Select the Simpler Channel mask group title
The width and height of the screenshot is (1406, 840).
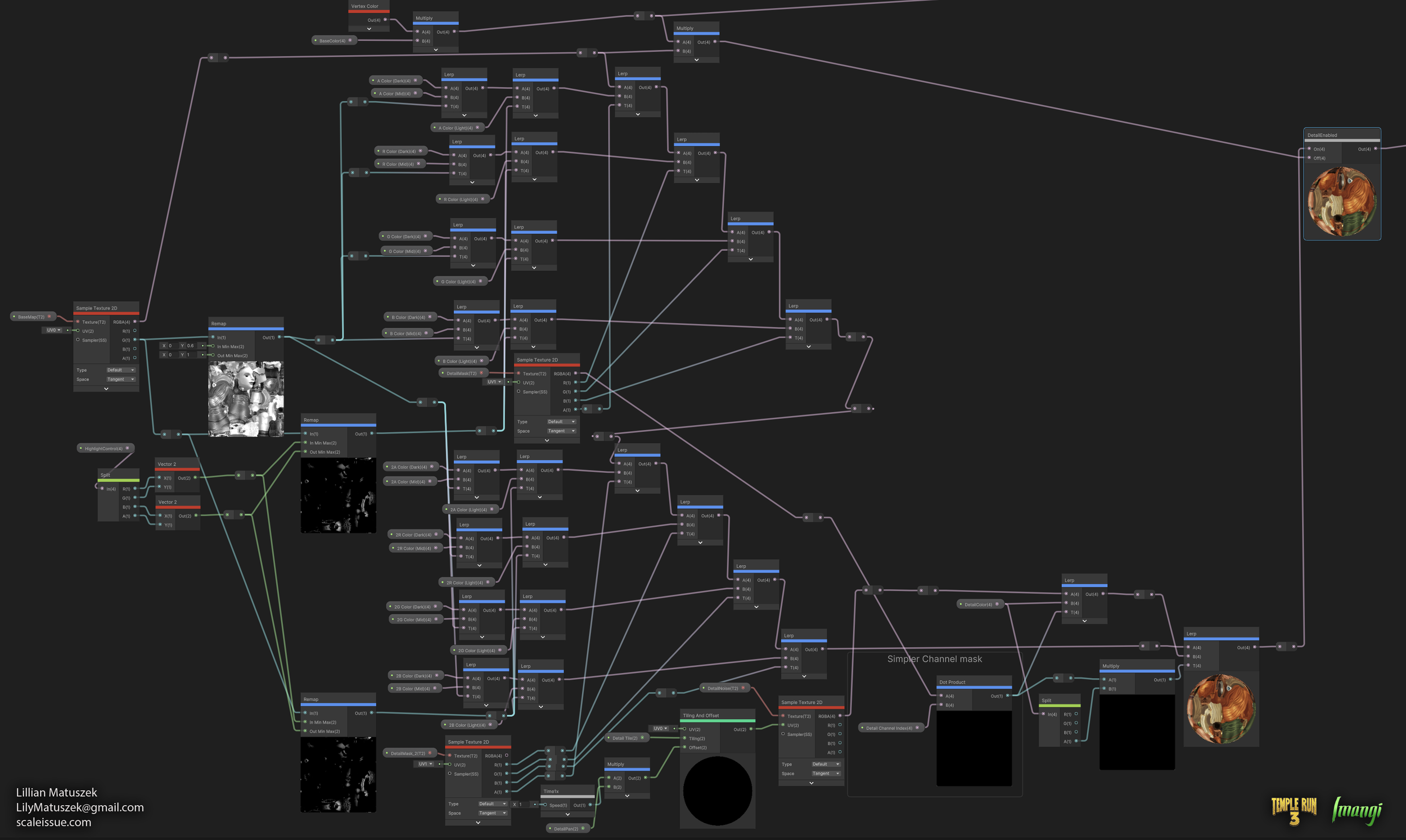point(935,659)
